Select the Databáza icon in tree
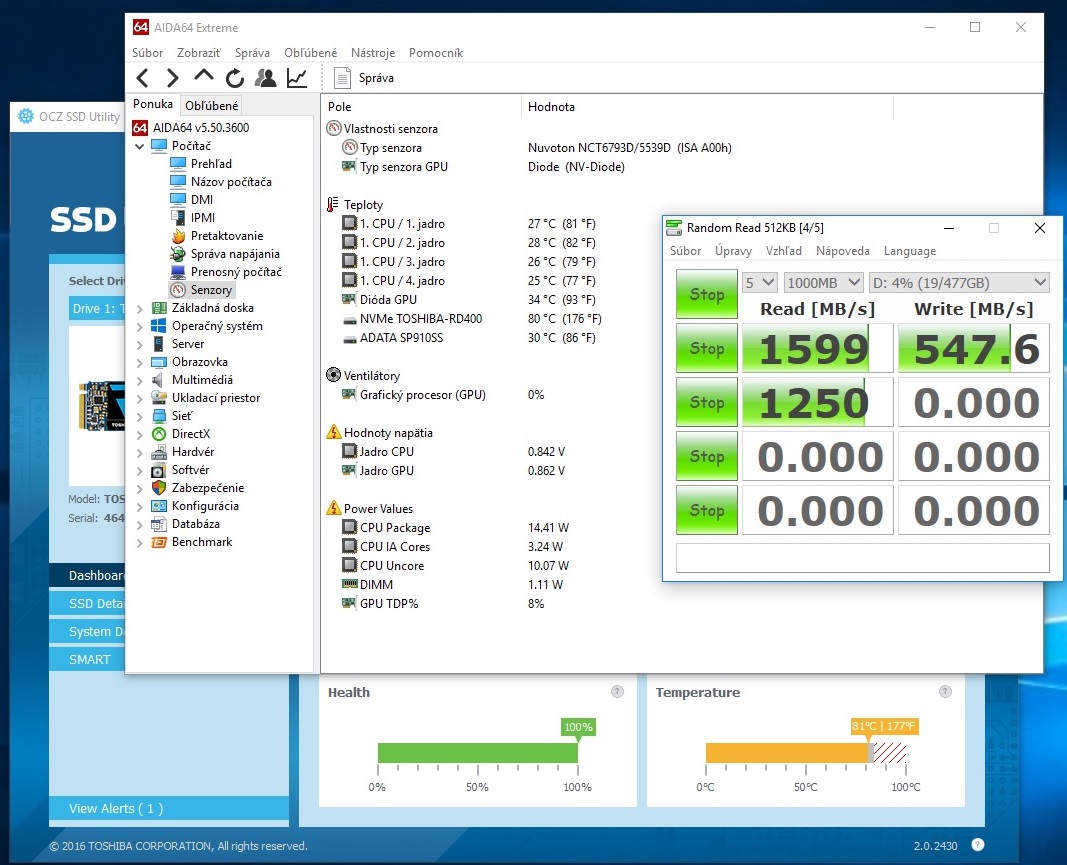This screenshot has width=1067, height=865. pos(159,524)
